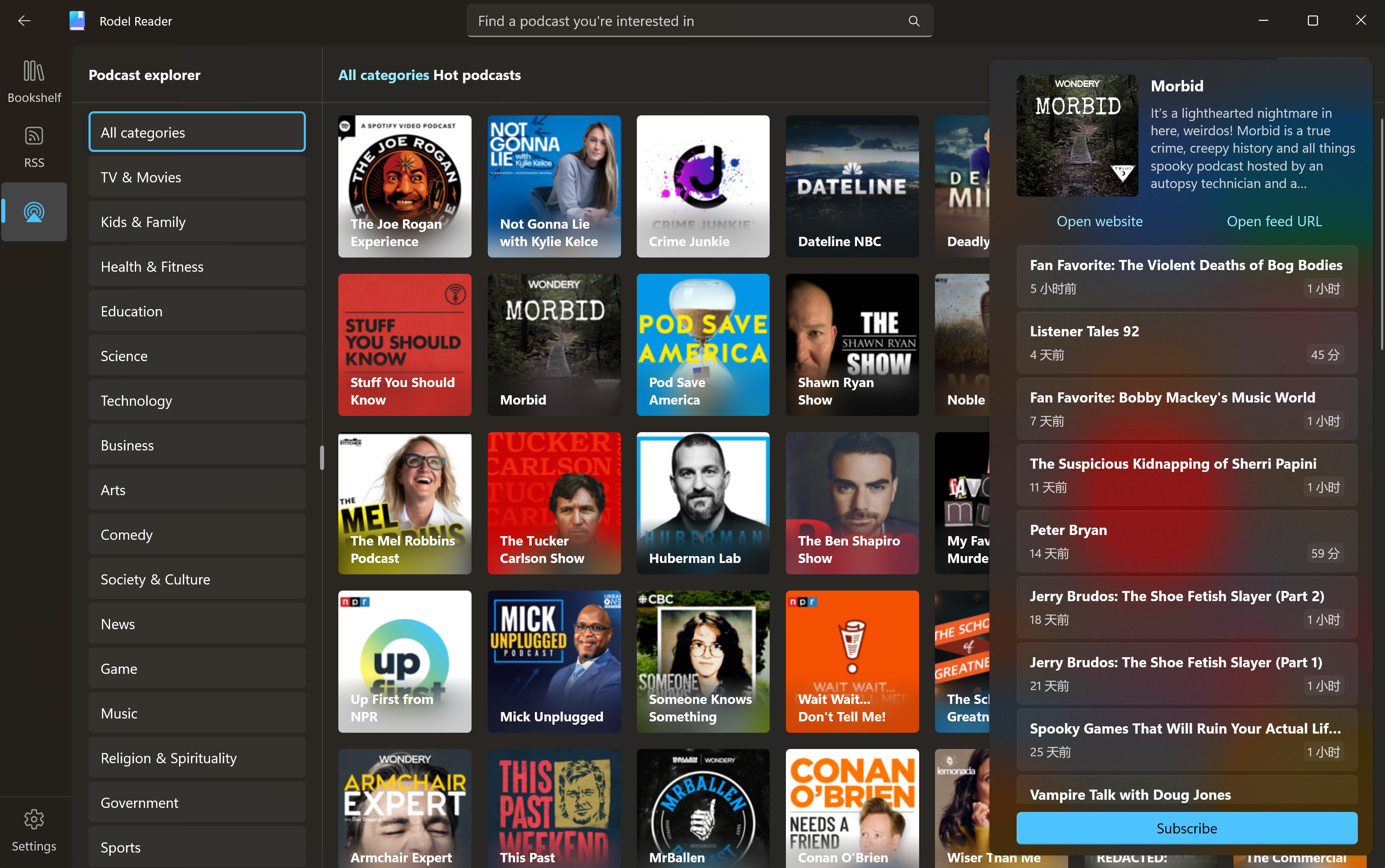The image size is (1385, 868).
Task: Click the category list scrollbar handle
Action: pos(322,457)
